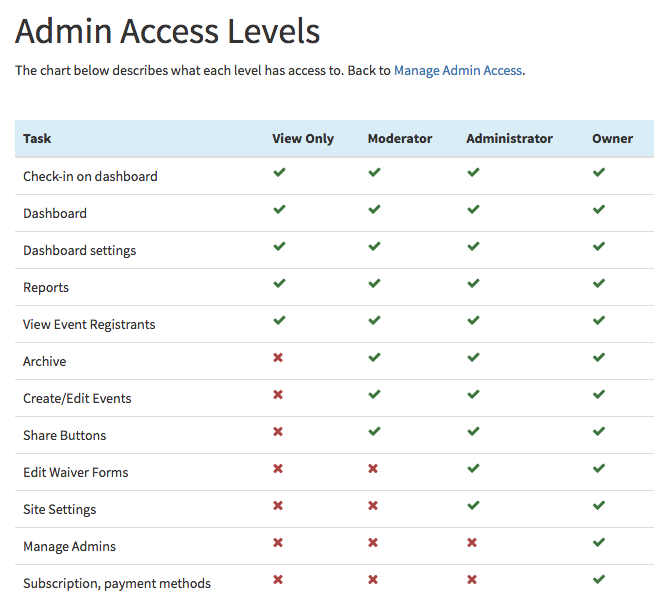
Task: Click the Owner check for Site Settings
Action: 599,505
